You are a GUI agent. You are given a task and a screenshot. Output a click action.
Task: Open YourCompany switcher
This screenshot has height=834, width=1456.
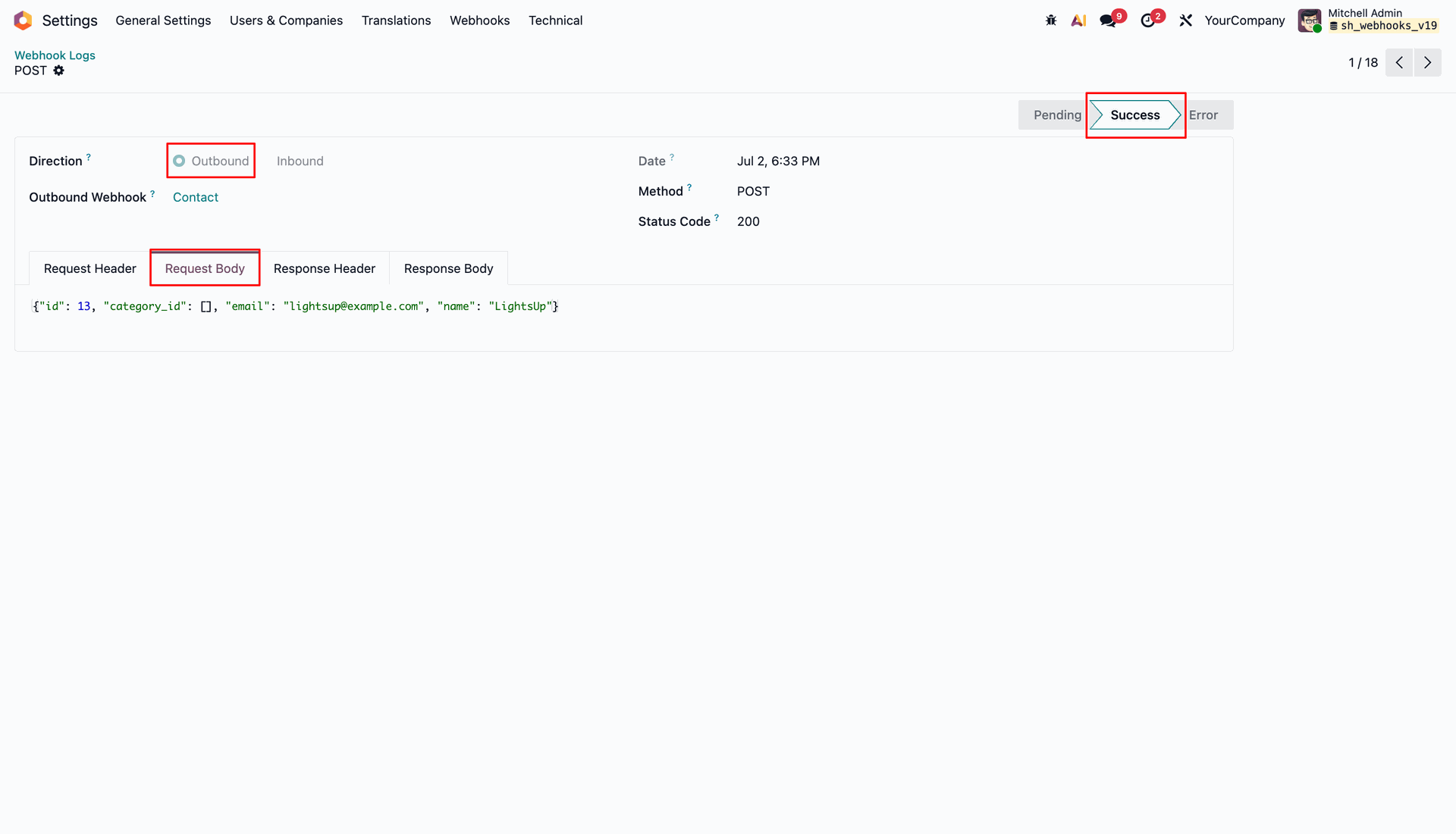[x=1244, y=20]
